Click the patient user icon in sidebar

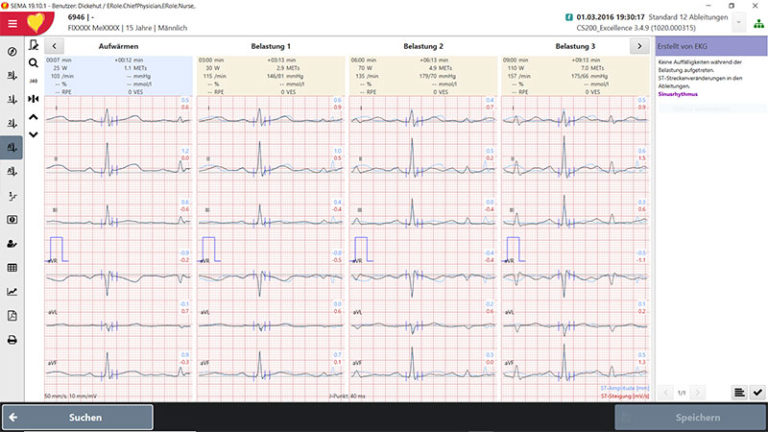[12, 243]
